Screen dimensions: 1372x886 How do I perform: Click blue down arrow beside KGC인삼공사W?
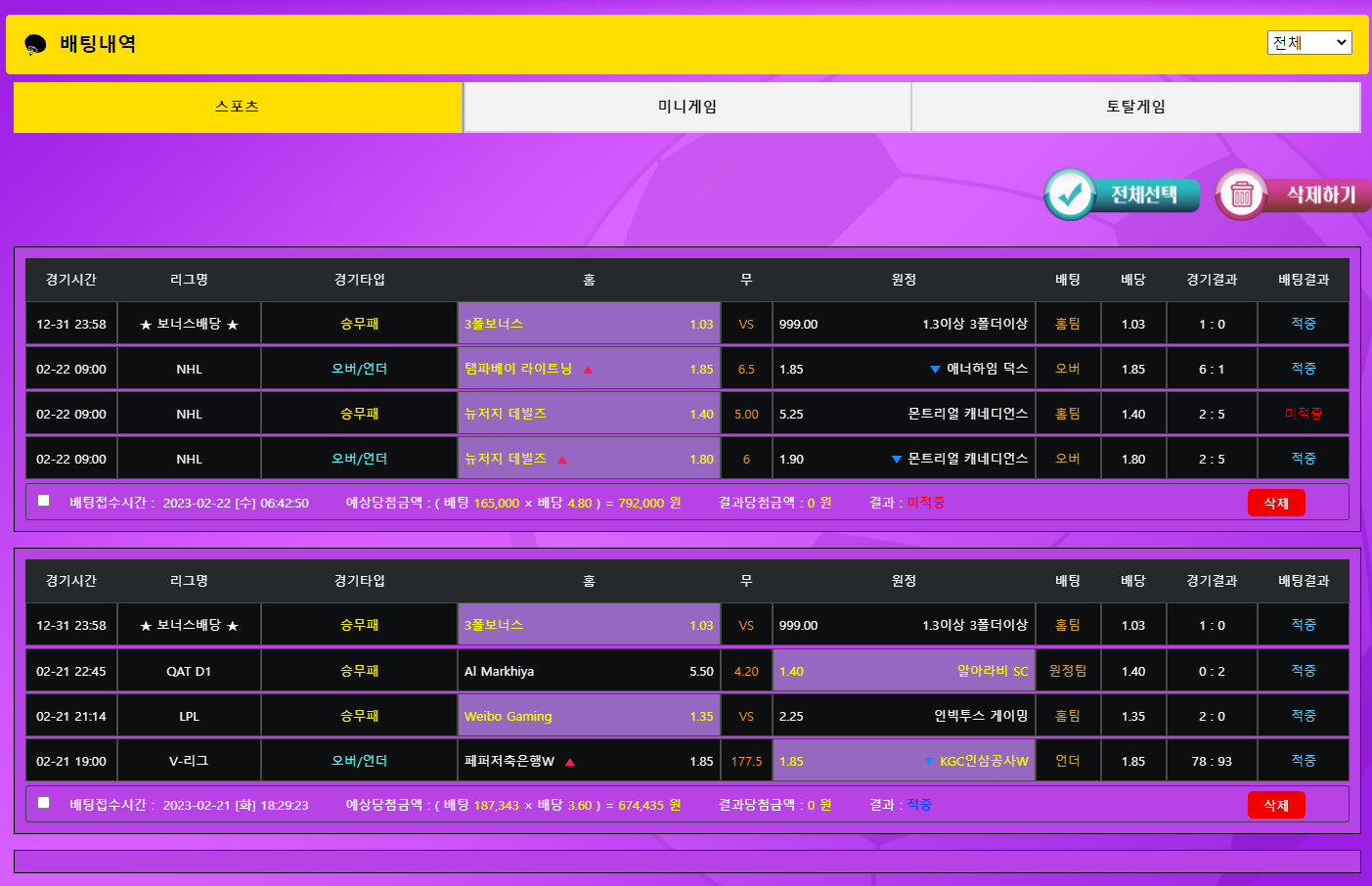(929, 762)
